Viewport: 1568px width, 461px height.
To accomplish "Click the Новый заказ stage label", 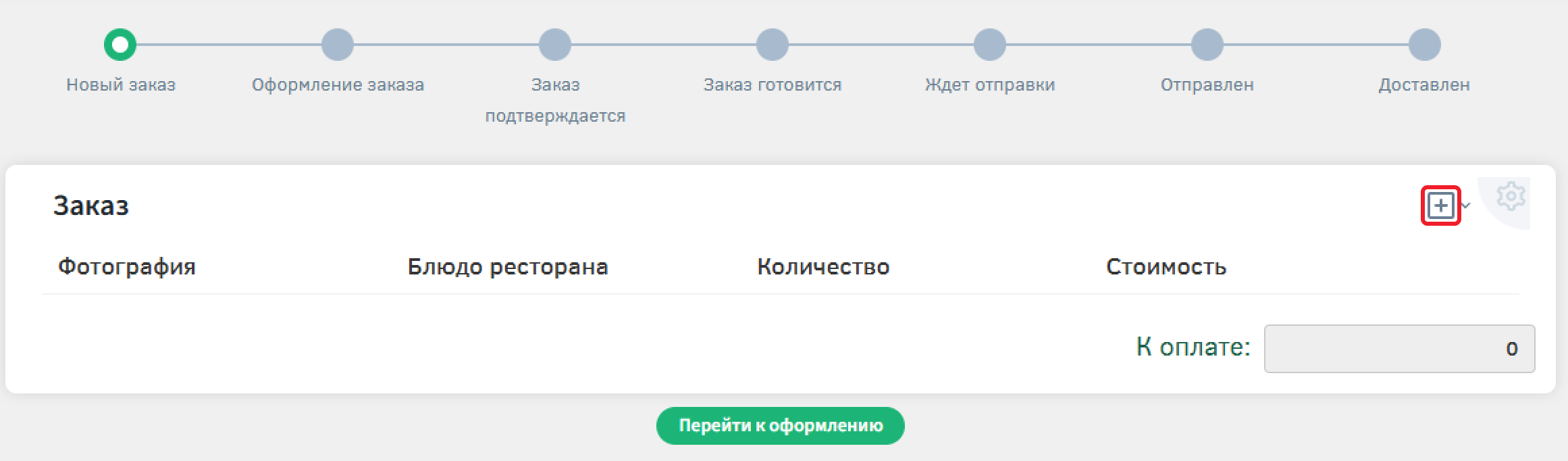I will coord(121,85).
